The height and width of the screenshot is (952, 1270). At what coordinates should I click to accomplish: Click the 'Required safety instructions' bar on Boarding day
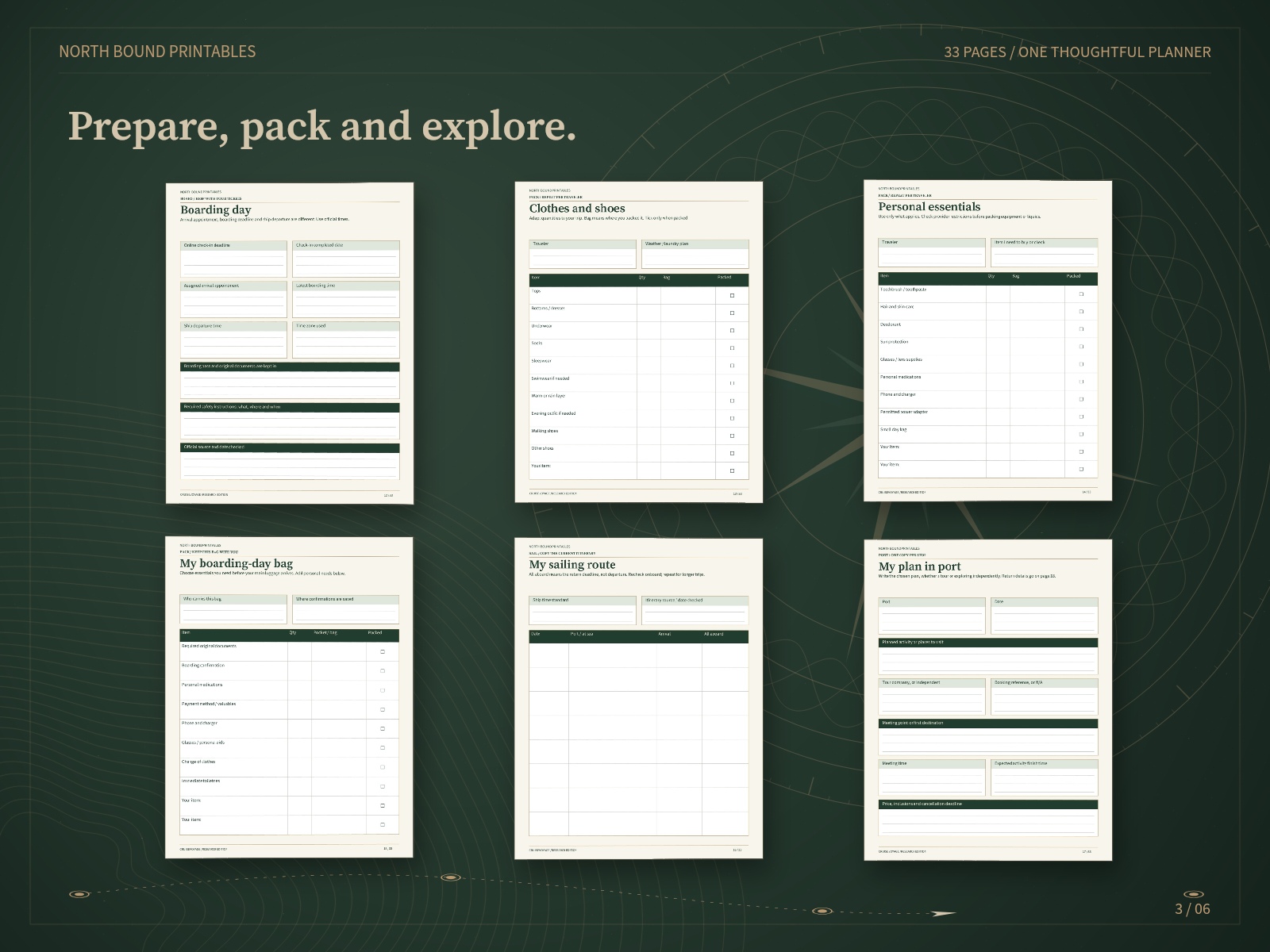(x=290, y=407)
